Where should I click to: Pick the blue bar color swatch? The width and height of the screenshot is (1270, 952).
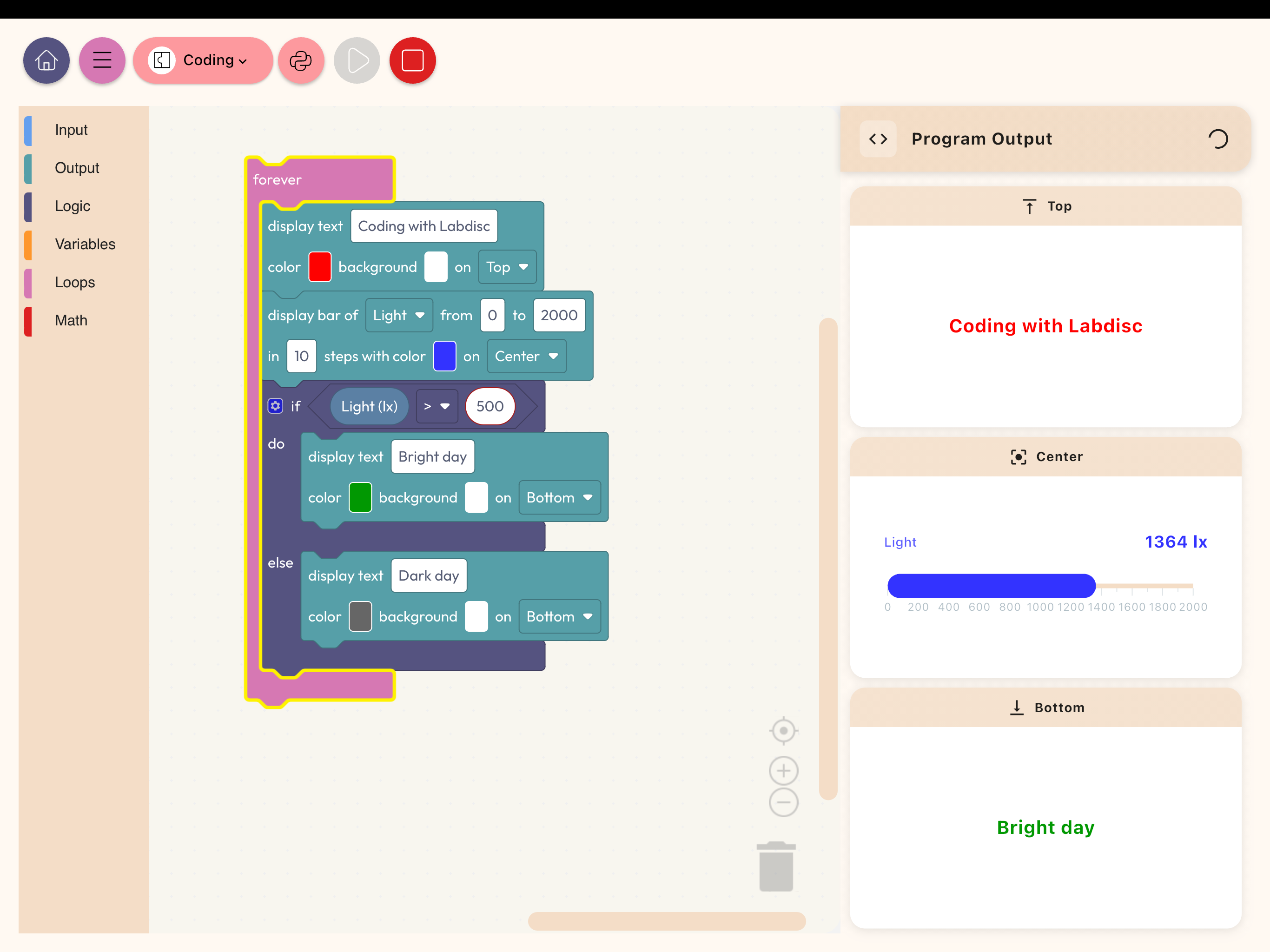444,357
